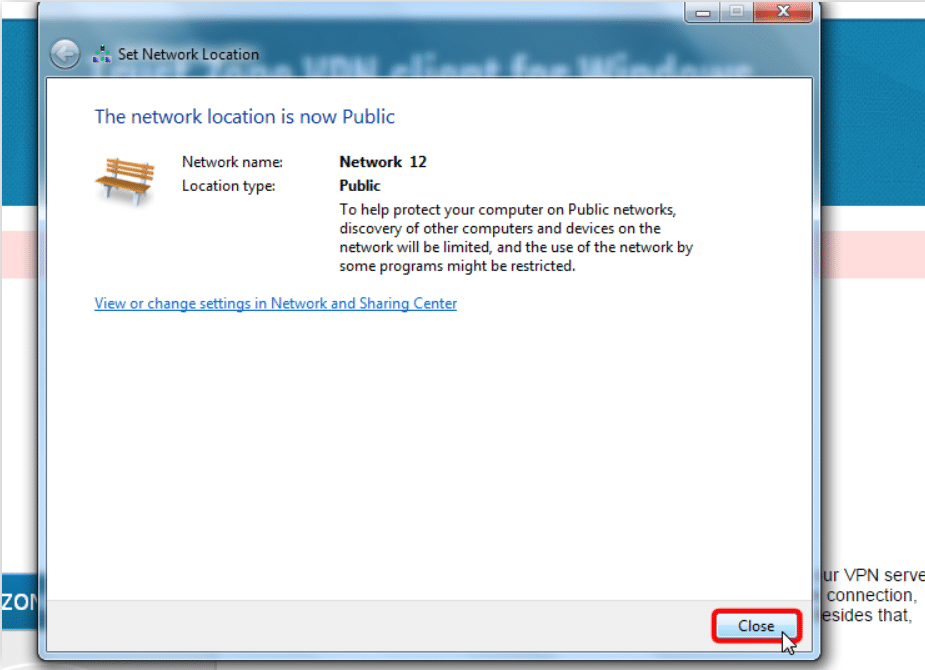This screenshot has height=670, width=925.
Task: Click the Close button in the dialog
Action: pyautogui.click(x=756, y=626)
